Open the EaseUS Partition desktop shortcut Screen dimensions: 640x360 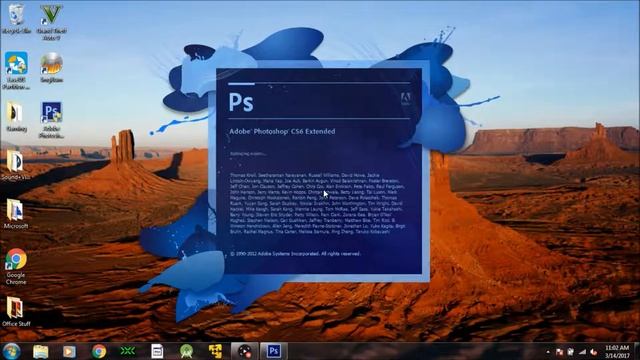click(16, 70)
